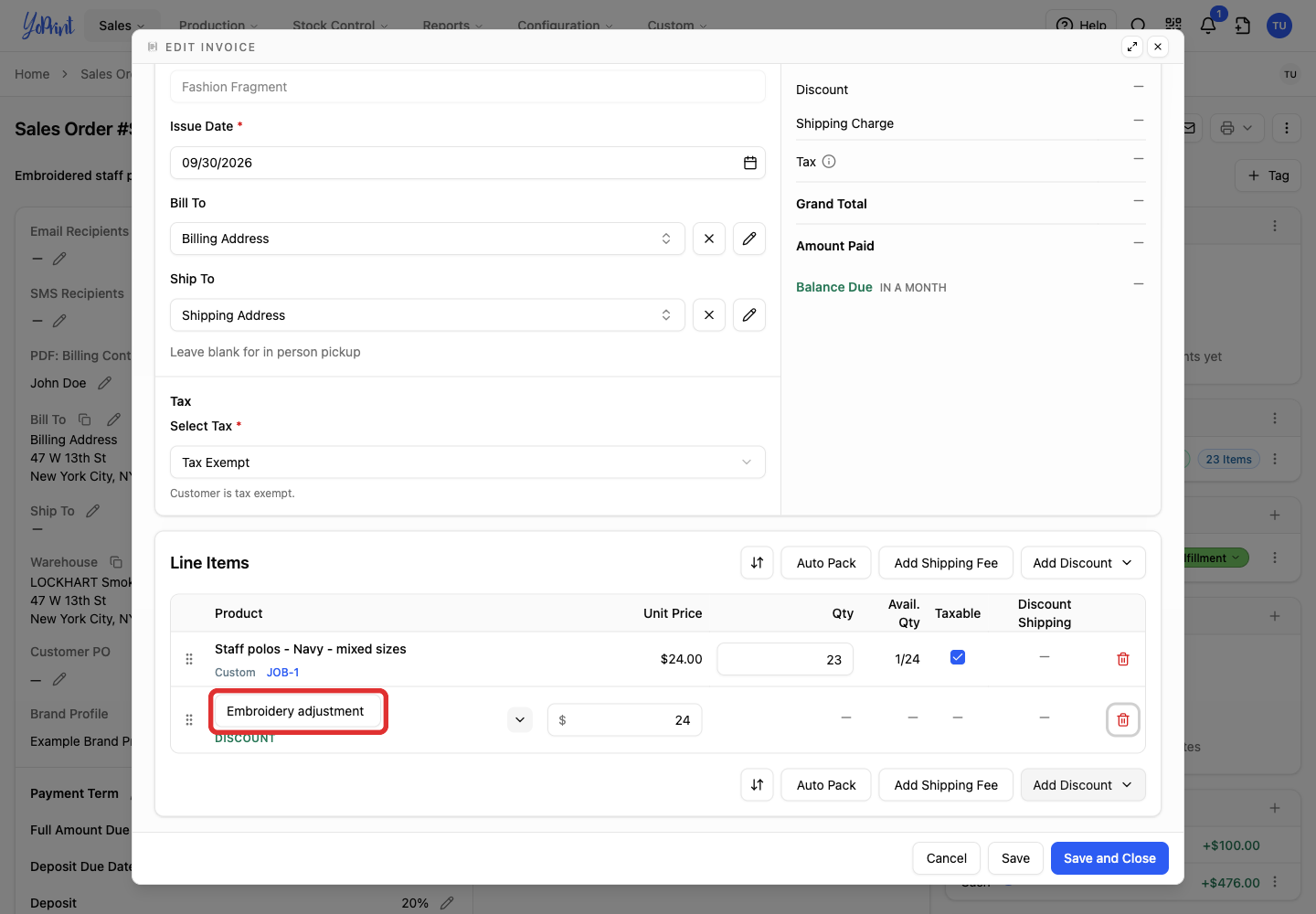This screenshot has height=914, width=1316.
Task: Click the discount amount field showing 24
Action: 625,720
